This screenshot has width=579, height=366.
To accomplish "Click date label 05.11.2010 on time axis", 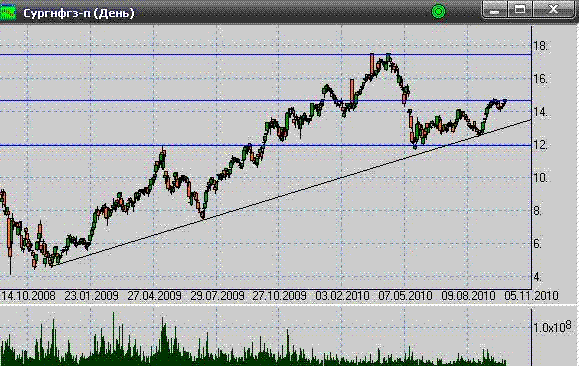I will [531, 296].
